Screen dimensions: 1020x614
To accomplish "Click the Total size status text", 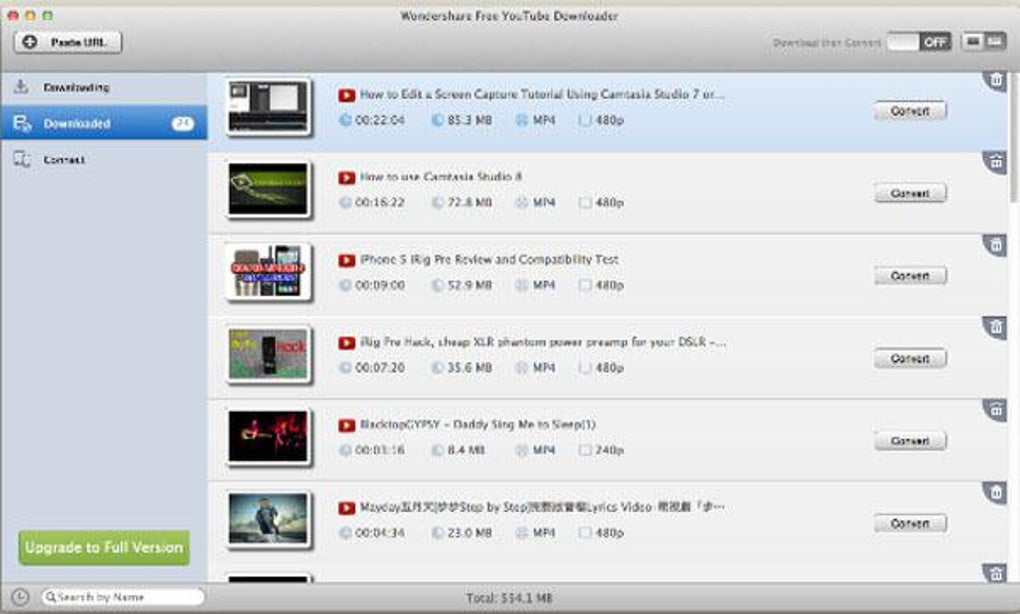I will tap(509, 598).
